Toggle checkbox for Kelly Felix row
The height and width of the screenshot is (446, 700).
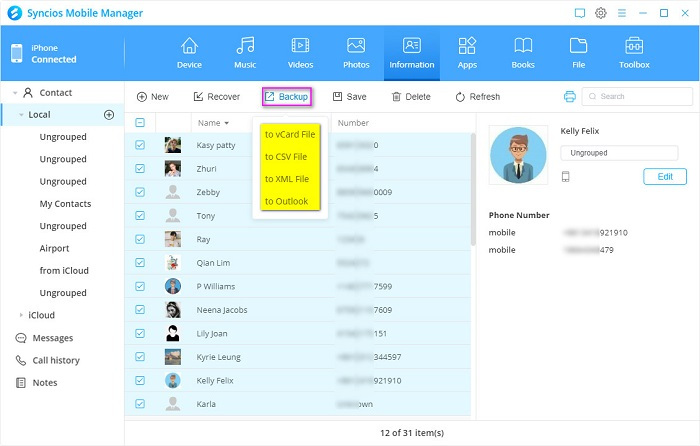coord(140,381)
